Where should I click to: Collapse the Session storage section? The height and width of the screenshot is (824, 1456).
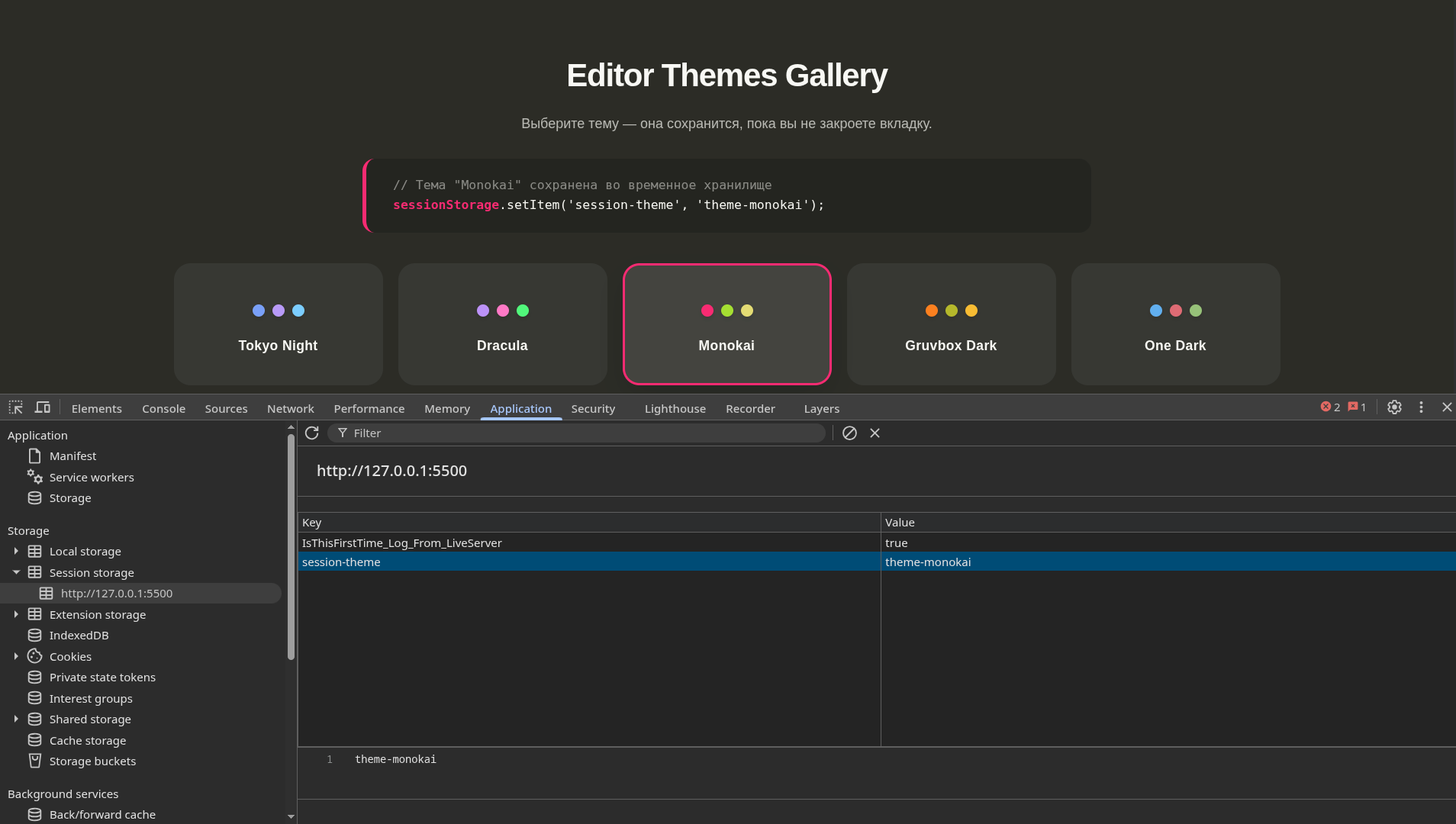(x=17, y=572)
